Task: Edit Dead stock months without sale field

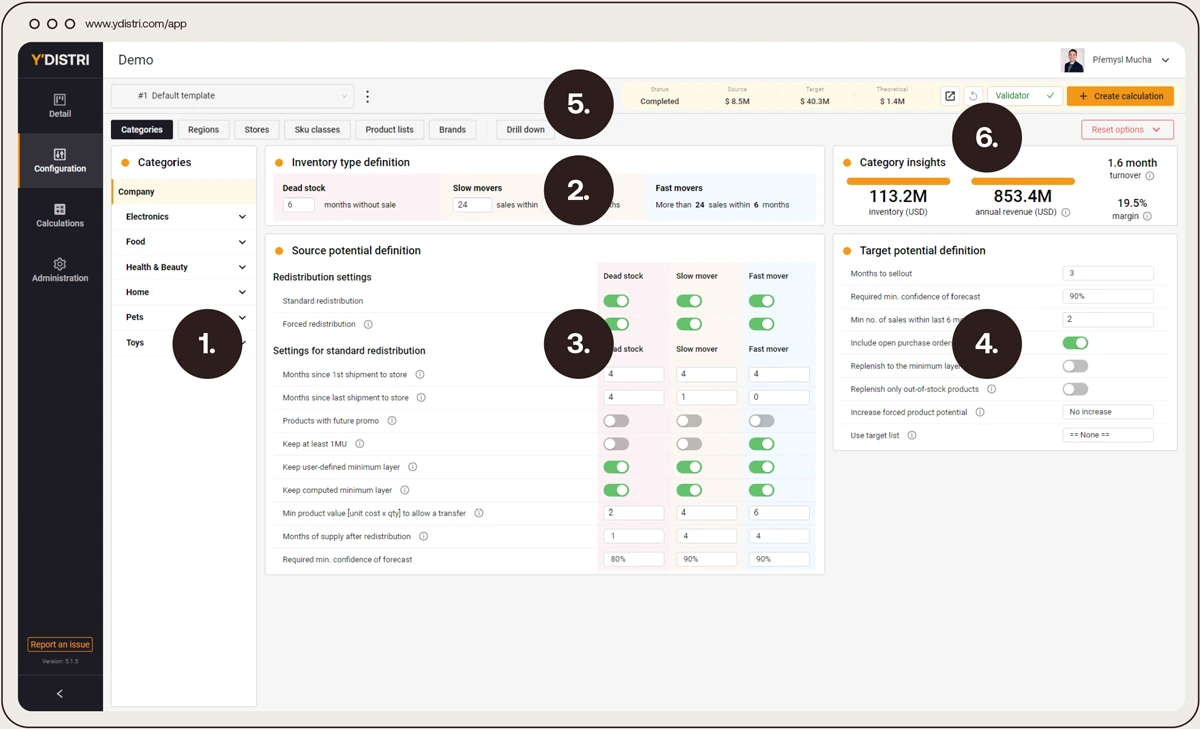Action: 299,205
